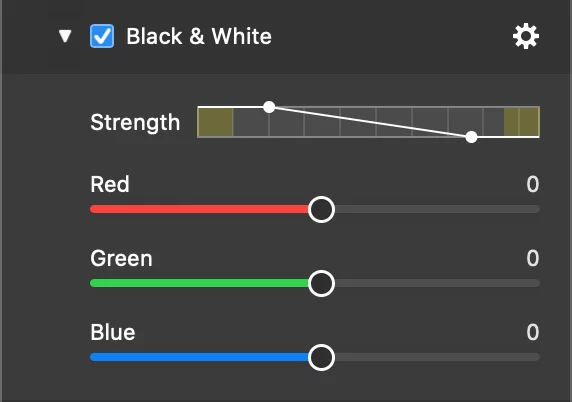
Task: Click the empty gray Red track
Action: tap(437, 209)
